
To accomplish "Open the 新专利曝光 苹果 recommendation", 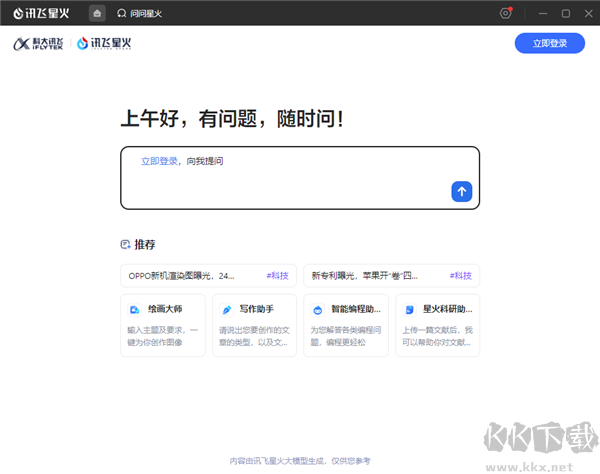I will [x=391, y=275].
